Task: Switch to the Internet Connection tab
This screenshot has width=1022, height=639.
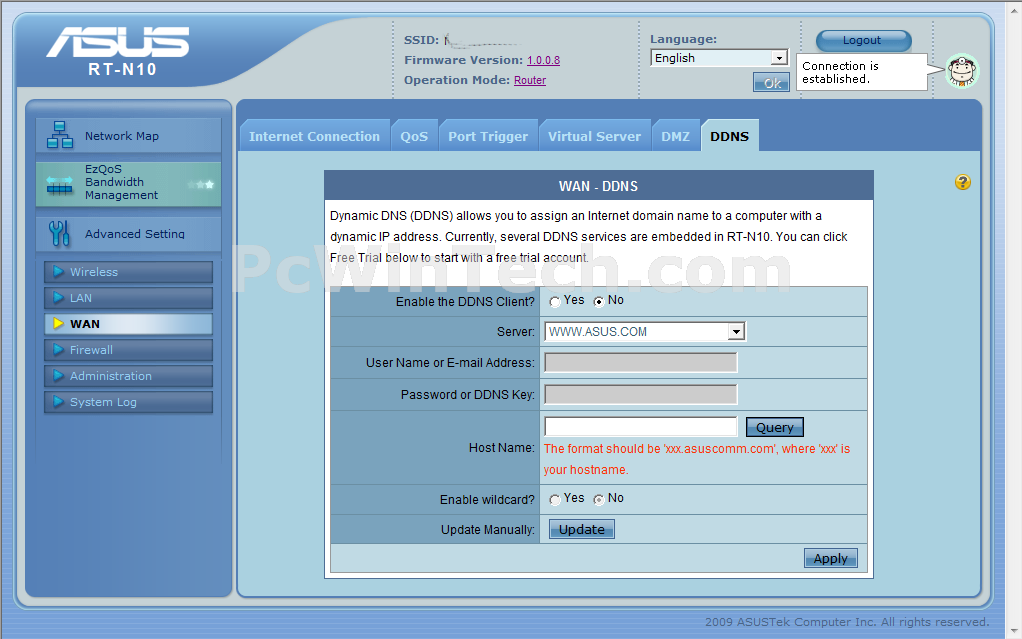Action: click(314, 136)
